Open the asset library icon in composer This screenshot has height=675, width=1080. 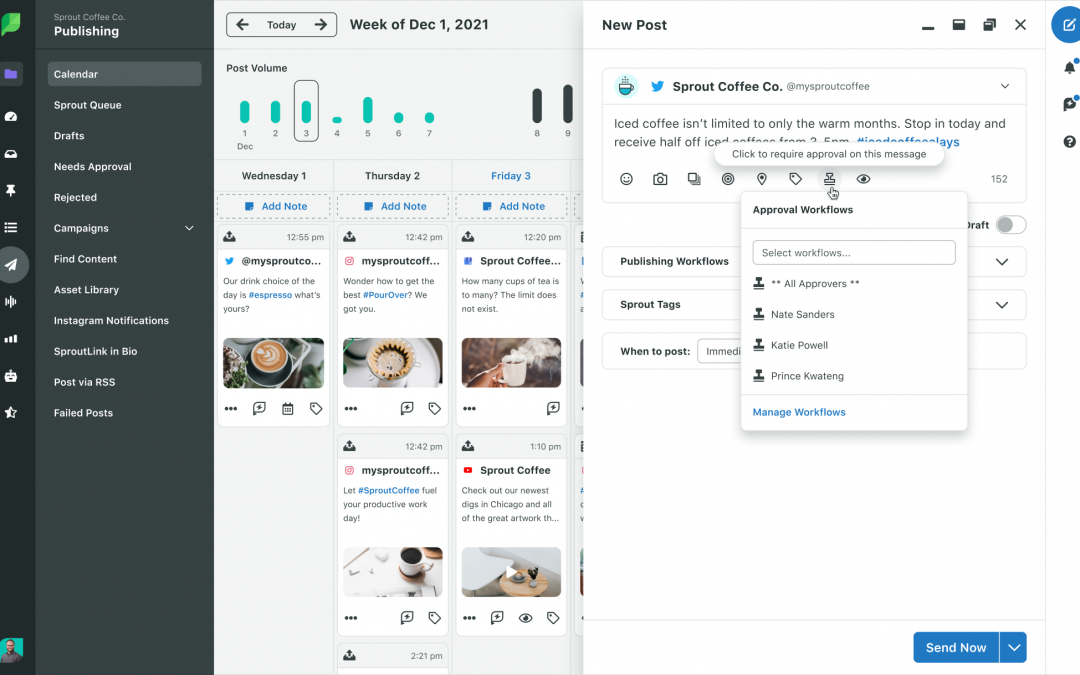click(694, 179)
